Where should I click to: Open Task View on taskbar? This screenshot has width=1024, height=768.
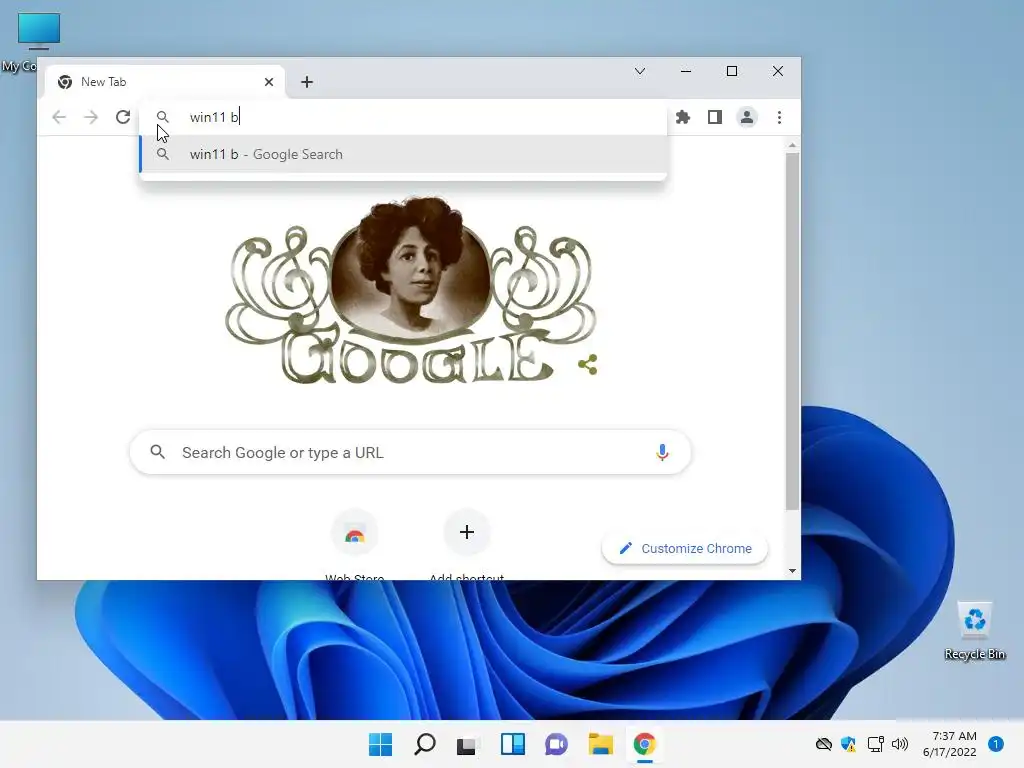(468, 744)
